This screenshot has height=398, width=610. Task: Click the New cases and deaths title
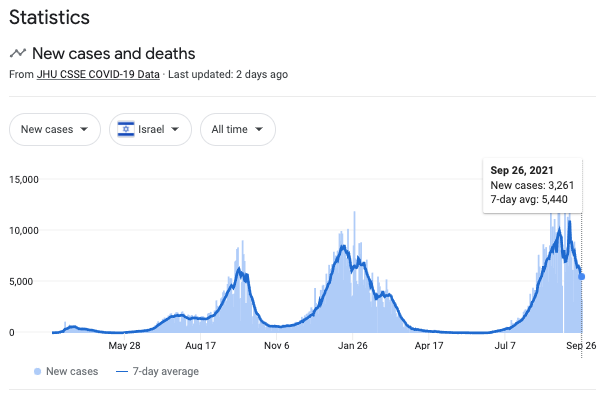[114, 53]
